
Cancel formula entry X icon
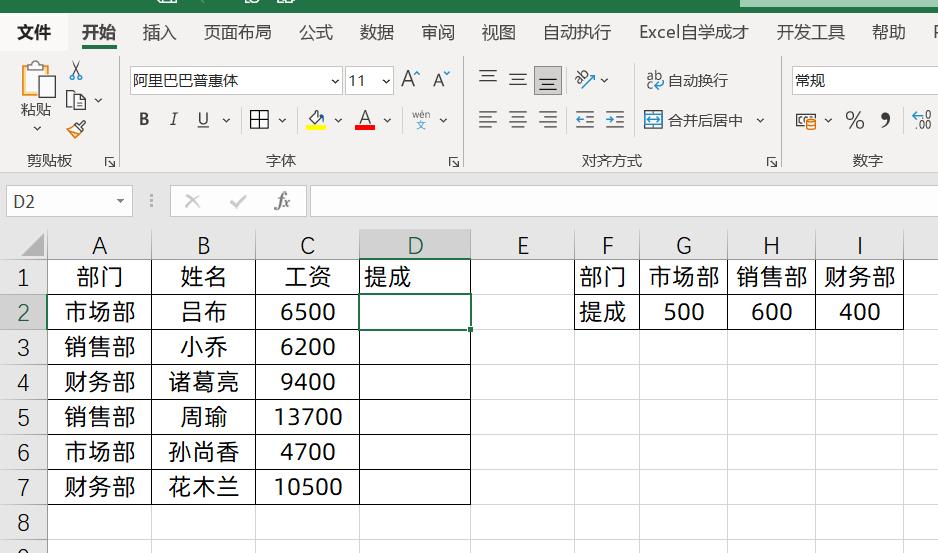point(193,201)
